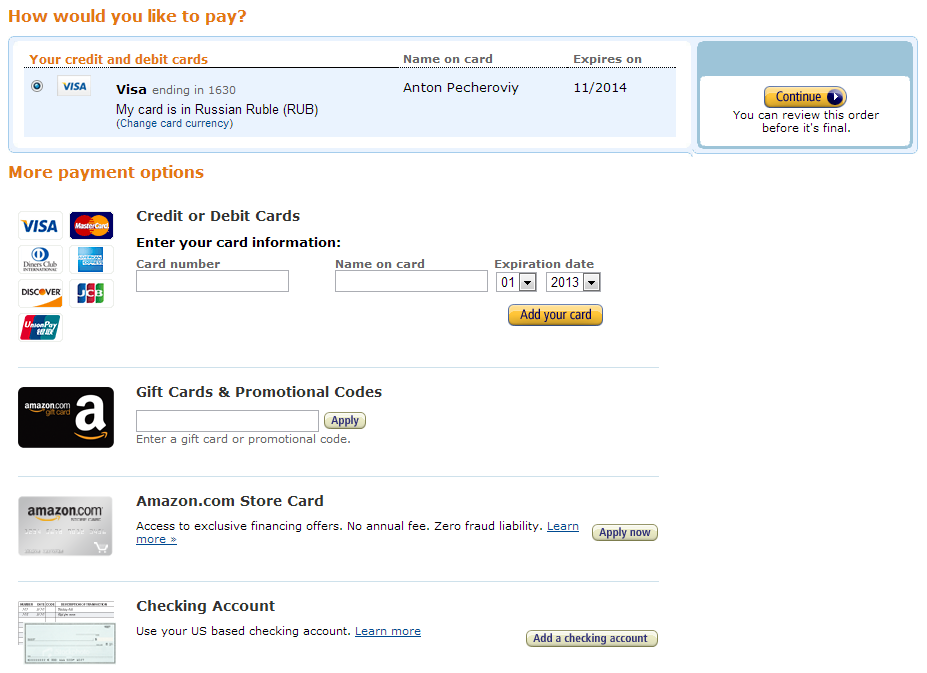Click the Amazon.com Store Card image
Screen dimensions: 927x673
[x=65, y=526]
